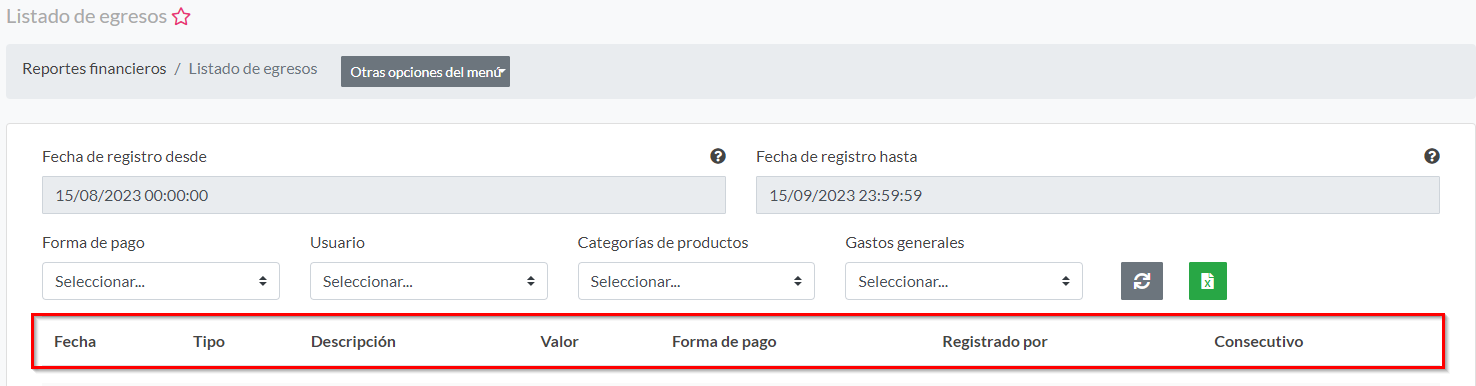The height and width of the screenshot is (386, 1476).
Task: Expand the Forma de pago dropdown
Action: click(161, 281)
